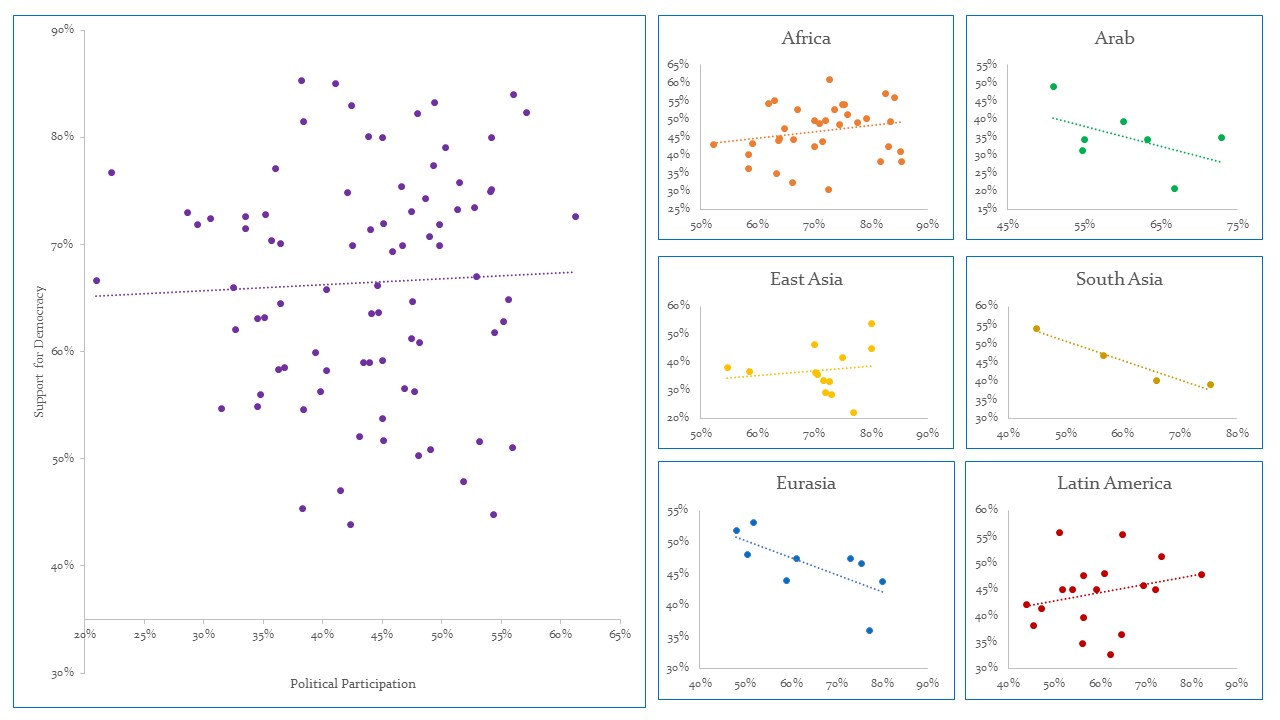1280x720 pixels.
Task: Select the South Asia chart title
Action: pyautogui.click(x=1119, y=279)
